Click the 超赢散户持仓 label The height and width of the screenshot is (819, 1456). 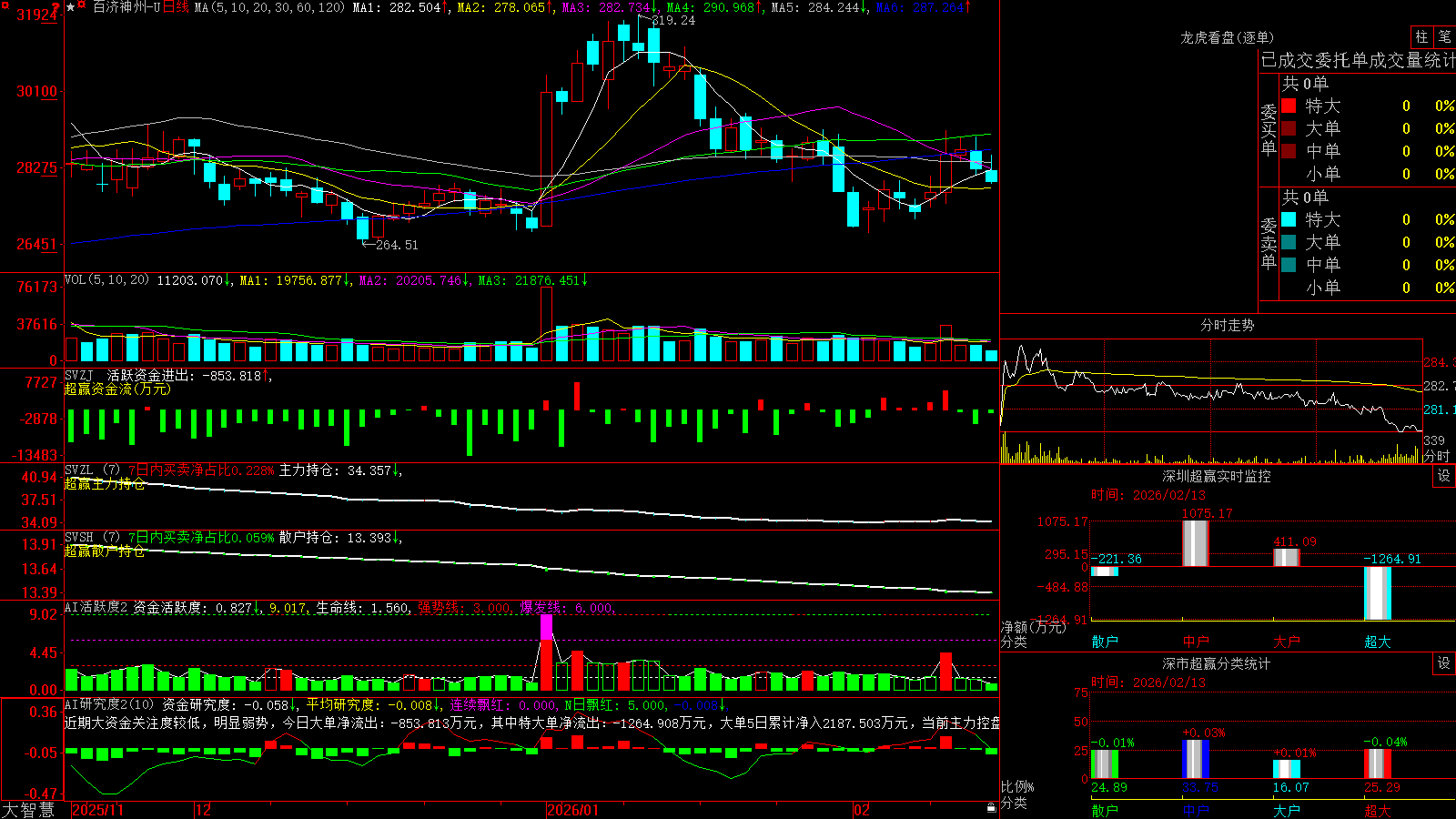(x=105, y=551)
